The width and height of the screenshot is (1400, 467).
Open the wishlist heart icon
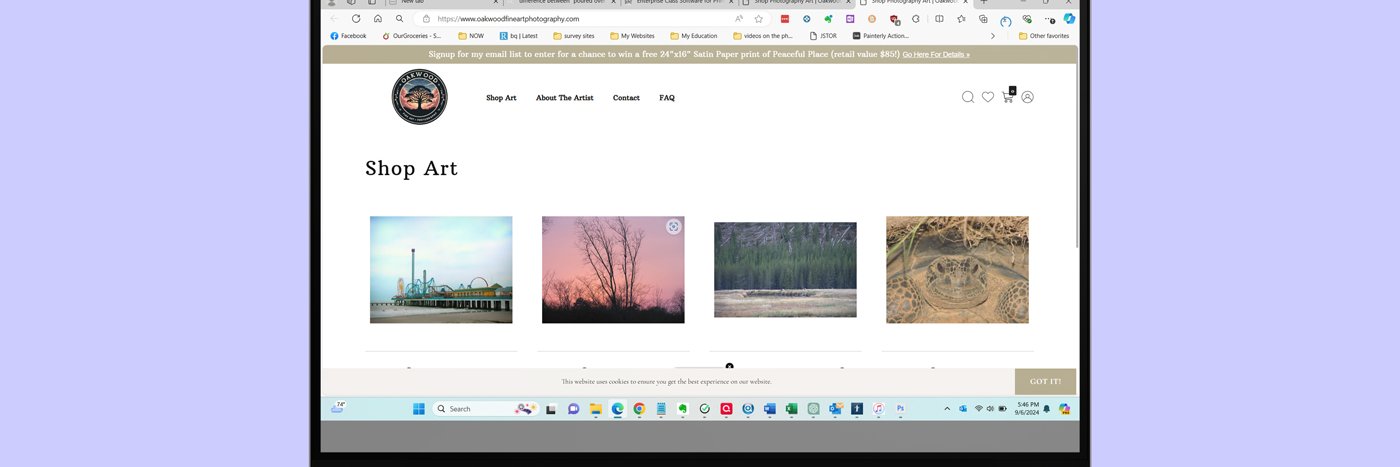(988, 97)
